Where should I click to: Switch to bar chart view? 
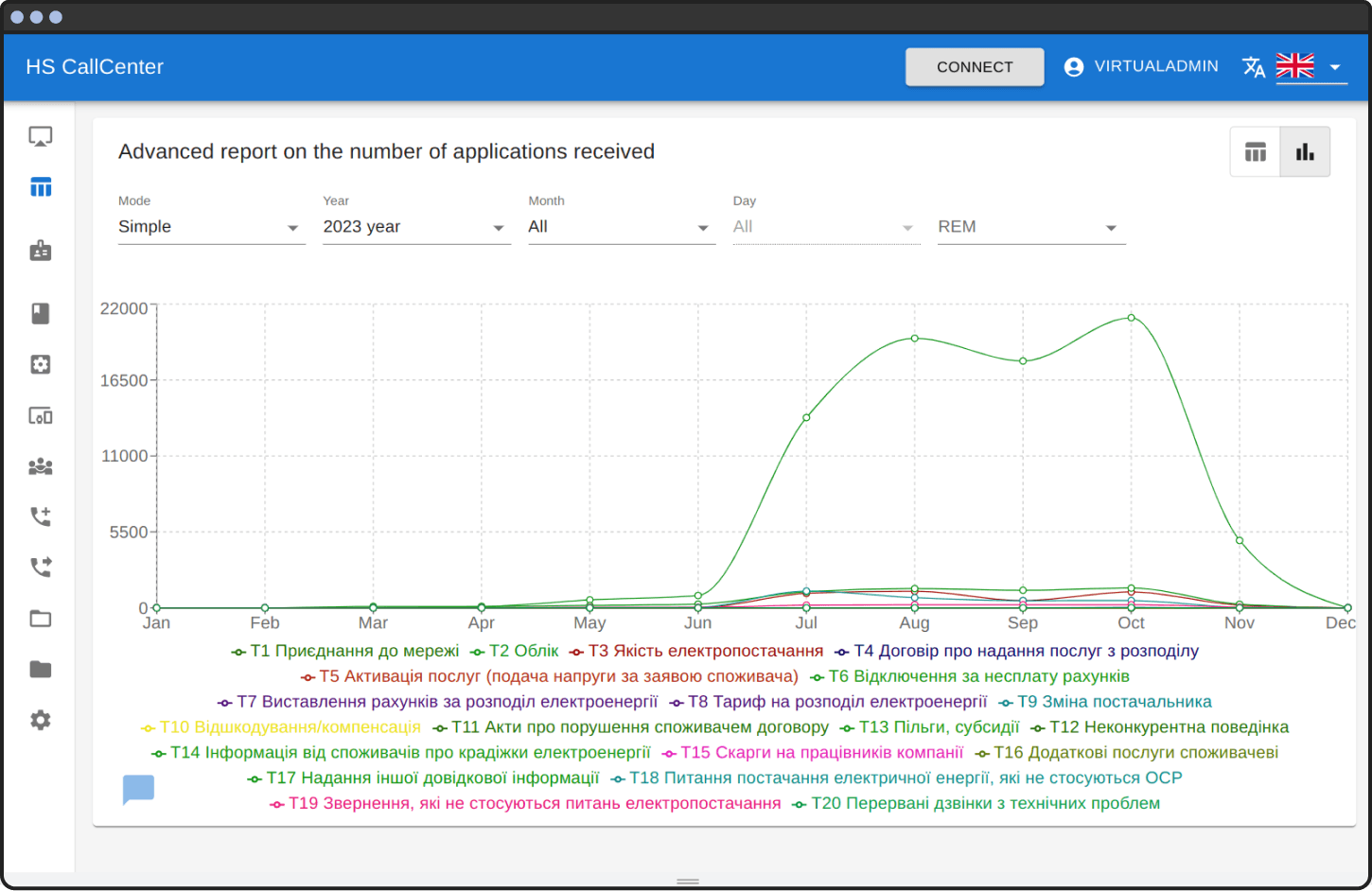coord(1305,152)
